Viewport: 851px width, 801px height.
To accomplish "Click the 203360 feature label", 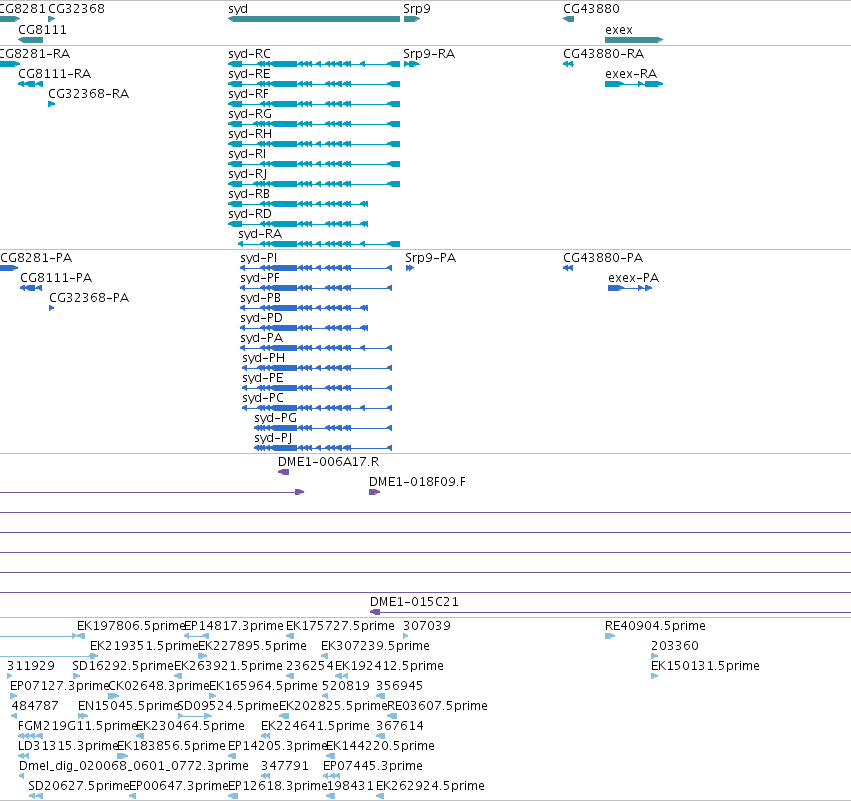I will (675, 646).
